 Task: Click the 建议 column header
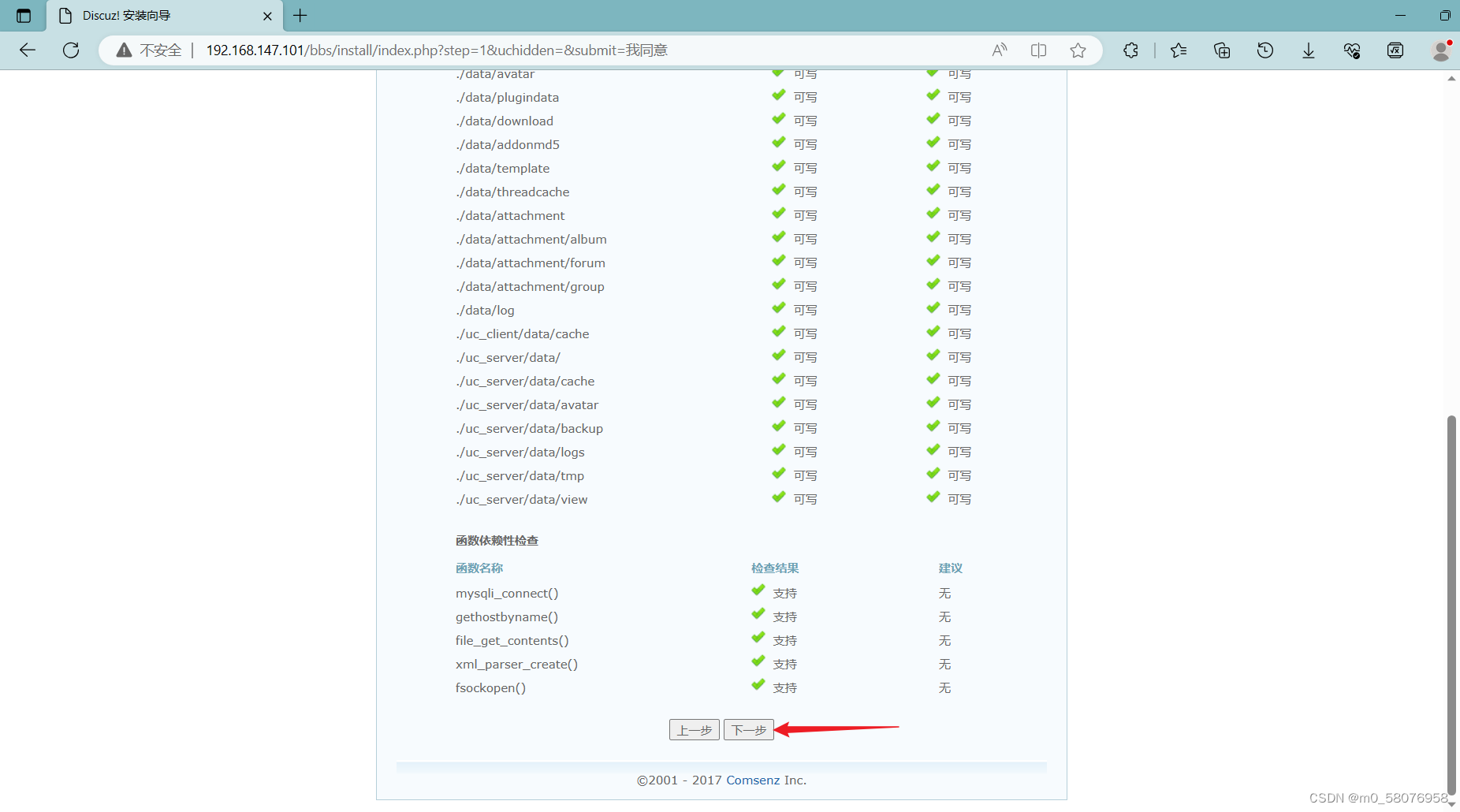click(x=951, y=568)
